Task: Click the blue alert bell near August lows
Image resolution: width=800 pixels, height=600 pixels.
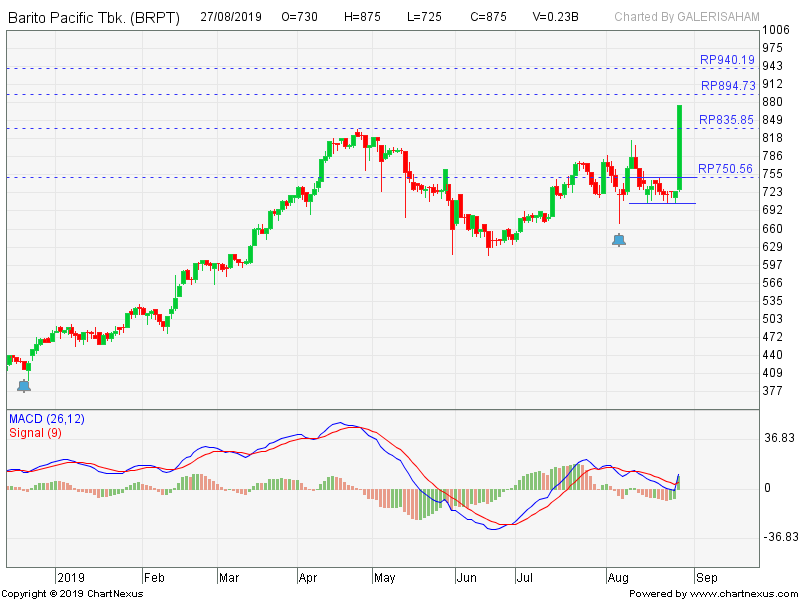Action: (x=617, y=238)
